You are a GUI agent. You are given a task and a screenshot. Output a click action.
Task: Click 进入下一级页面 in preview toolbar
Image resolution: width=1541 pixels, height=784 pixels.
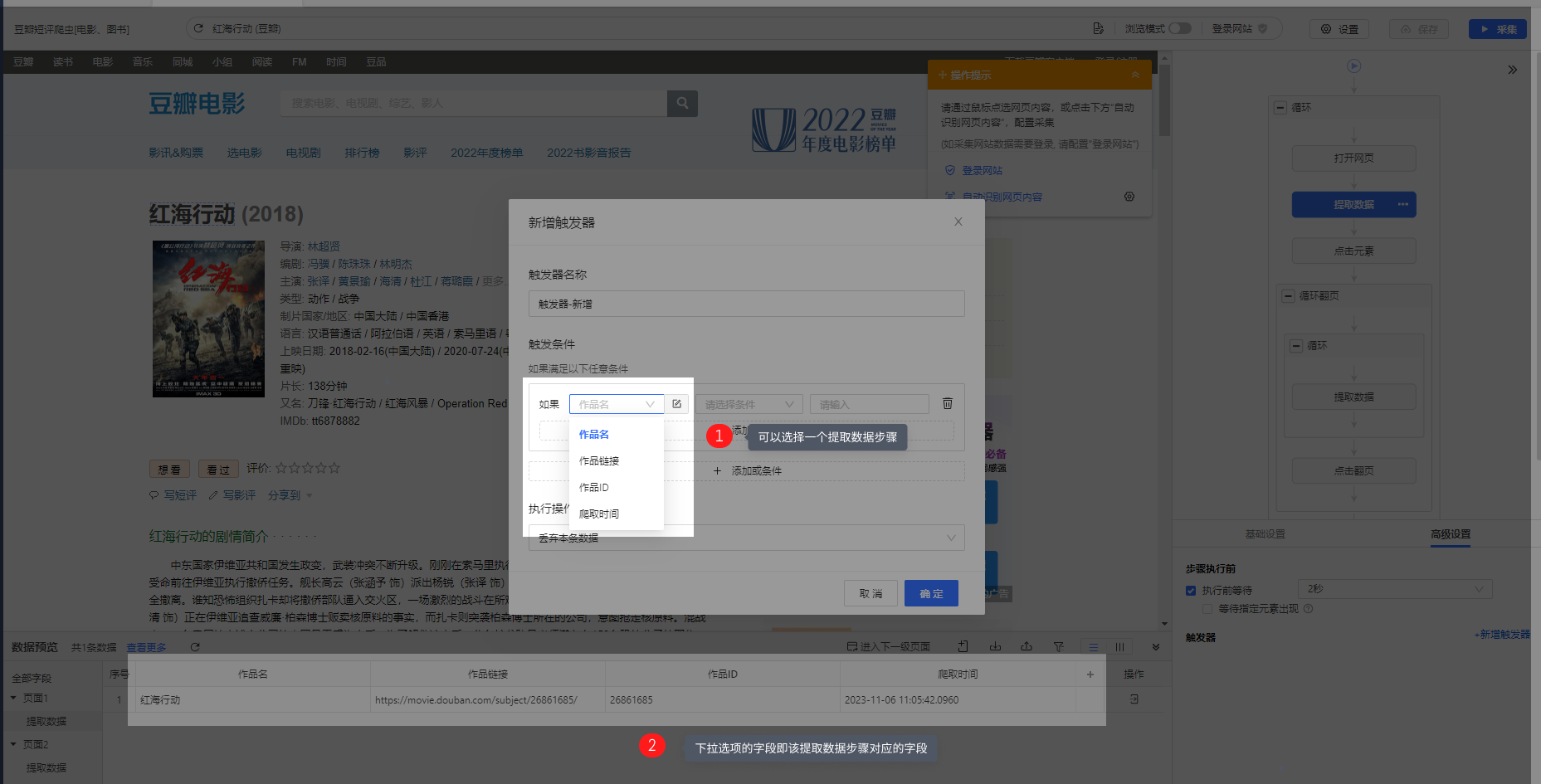[x=888, y=646]
